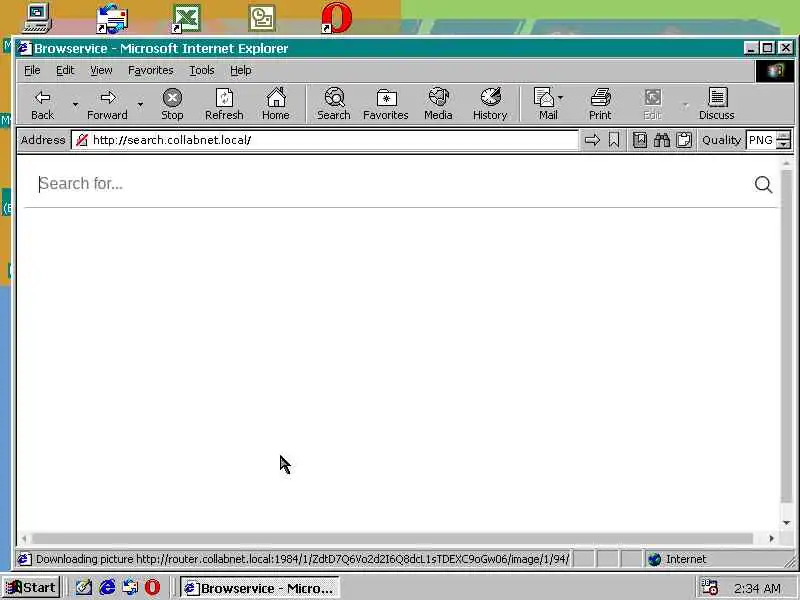The width and height of the screenshot is (800, 600).
Task: Refresh the current page
Action: pos(224,105)
